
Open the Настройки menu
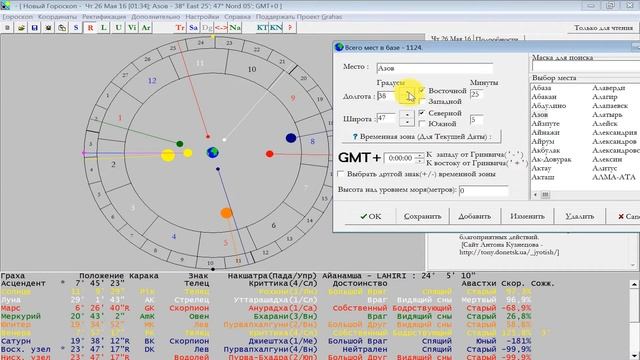tap(202, 17)
